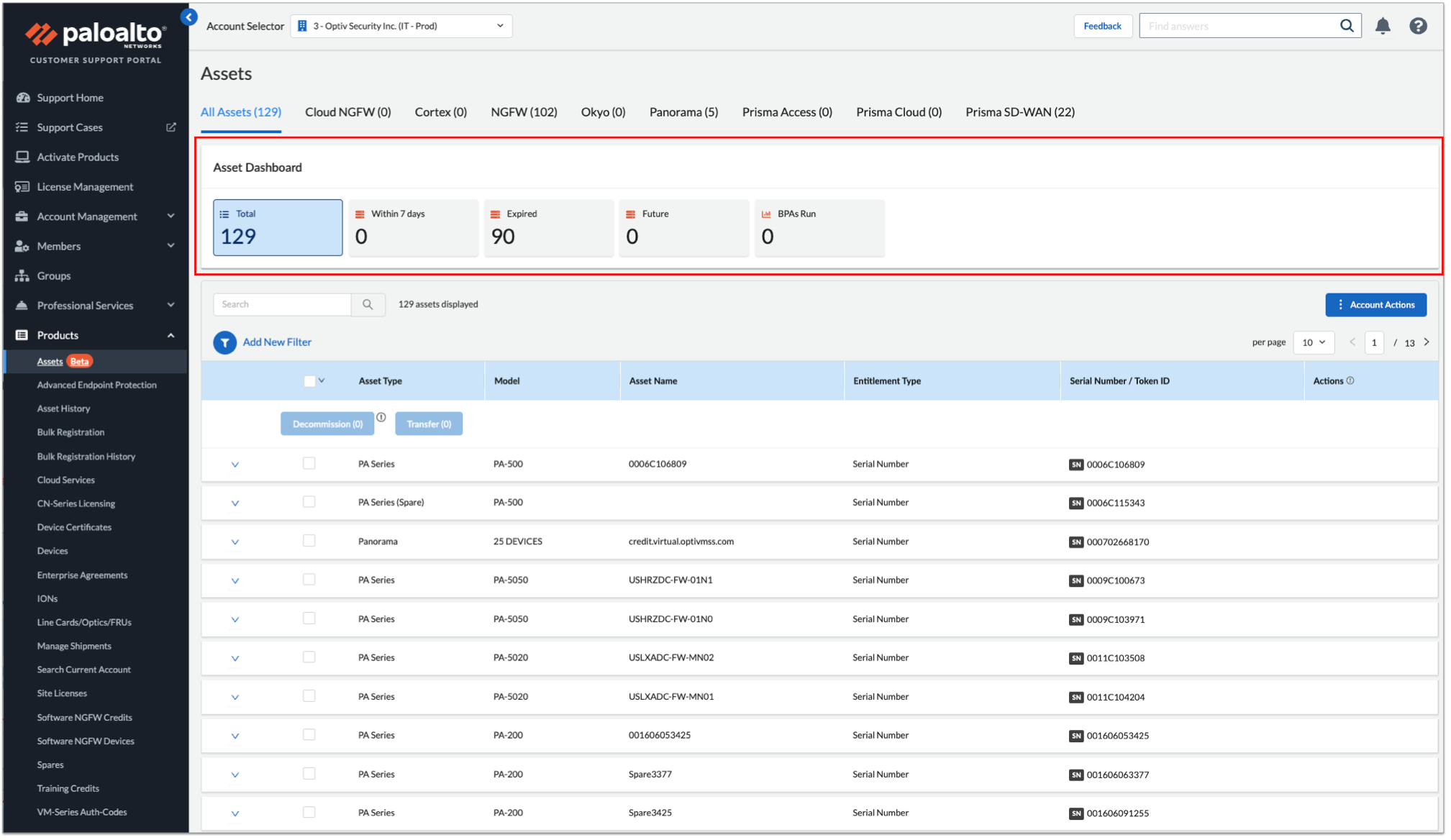Open the per page count dropdown
Image resolution: width=1451 pixels, height=840 pixels.
coord(1313,342)
